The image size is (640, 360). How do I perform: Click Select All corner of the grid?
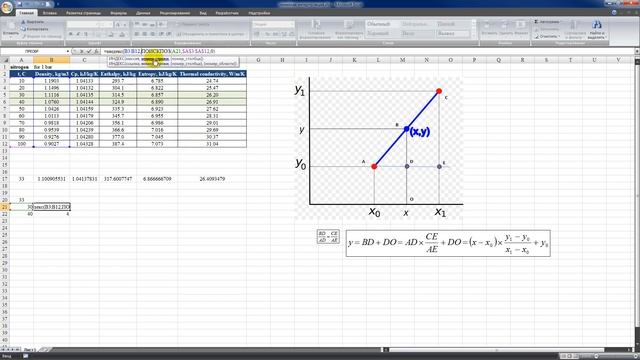5,60
